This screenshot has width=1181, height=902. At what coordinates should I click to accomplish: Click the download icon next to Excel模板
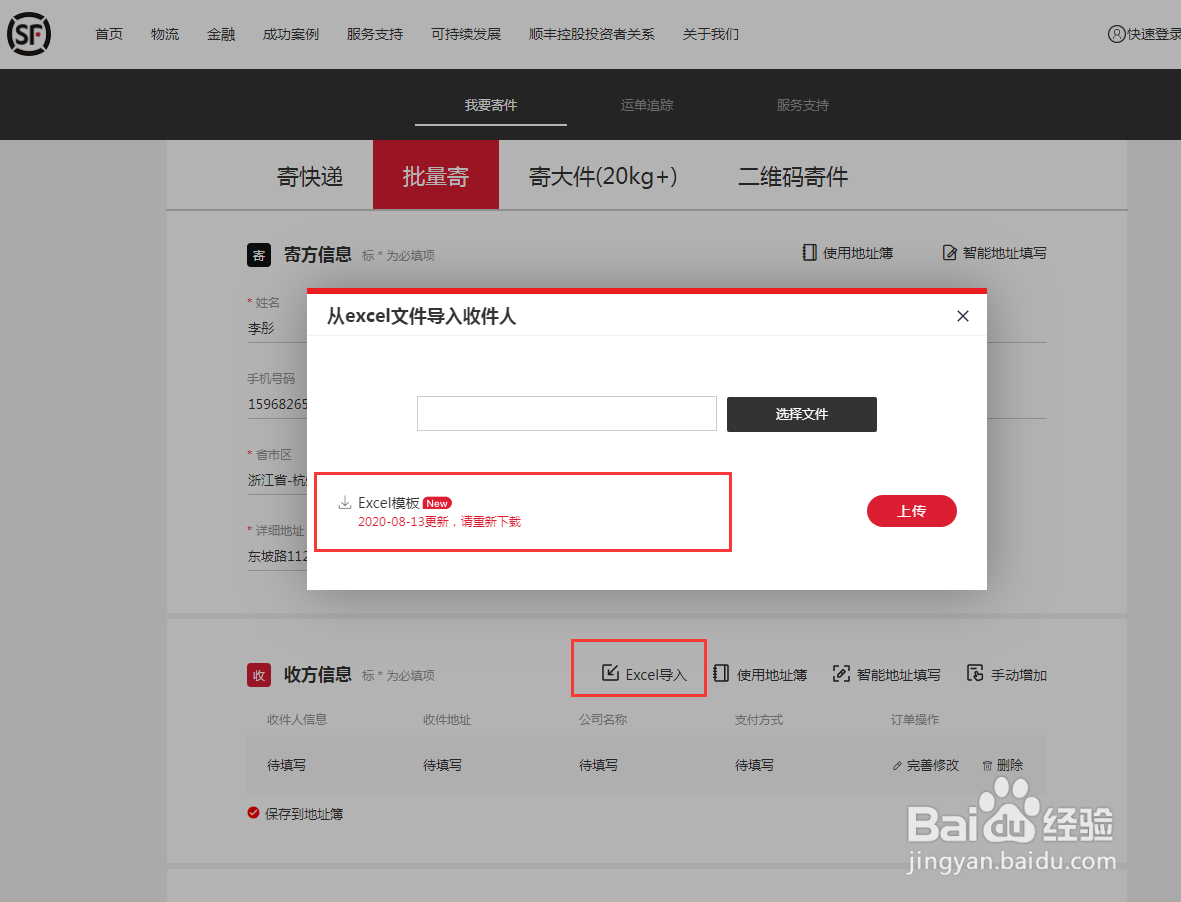point(345,503)
